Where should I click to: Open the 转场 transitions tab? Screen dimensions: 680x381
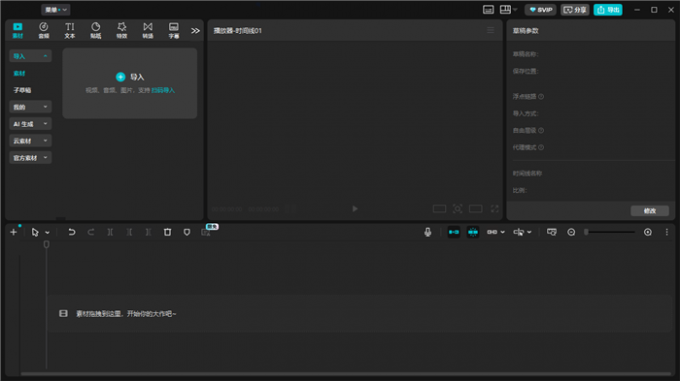(148, 30)
